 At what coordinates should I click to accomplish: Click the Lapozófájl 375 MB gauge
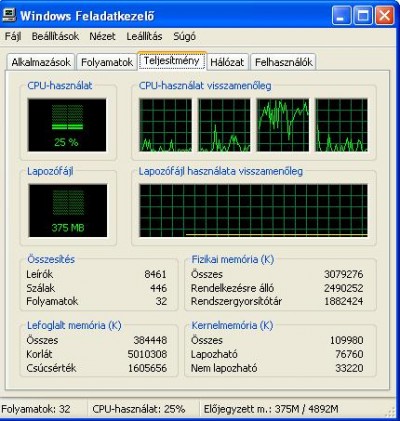click(68, 210)
